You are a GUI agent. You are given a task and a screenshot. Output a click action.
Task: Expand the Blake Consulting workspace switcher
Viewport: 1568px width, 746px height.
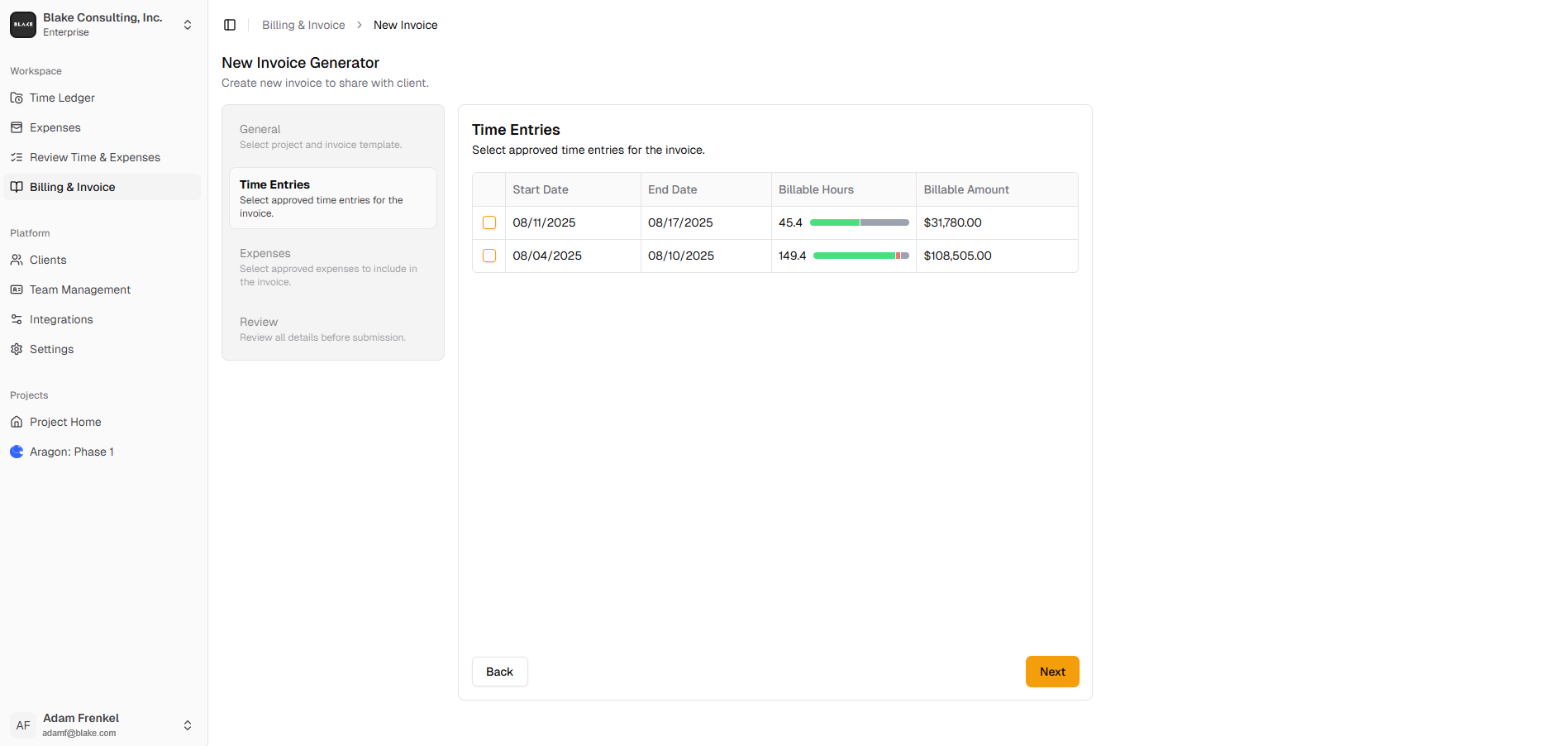[x=188, y=25]
